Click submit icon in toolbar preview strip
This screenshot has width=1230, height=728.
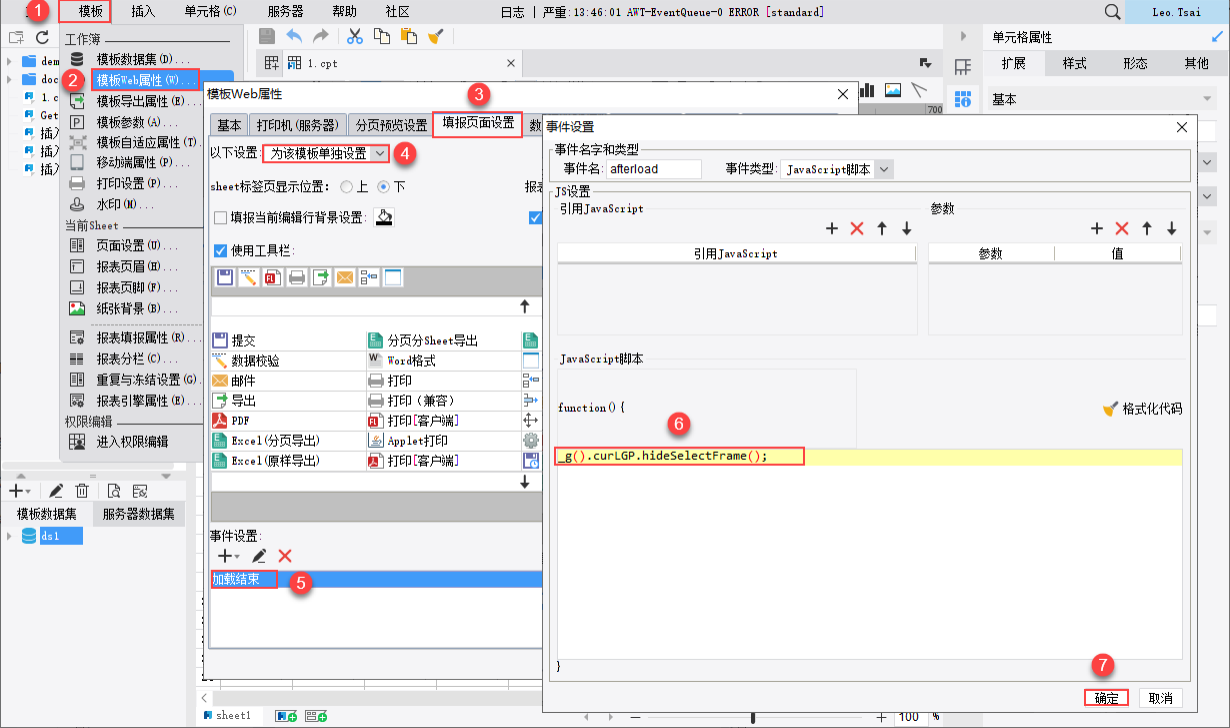coord(225,277)
